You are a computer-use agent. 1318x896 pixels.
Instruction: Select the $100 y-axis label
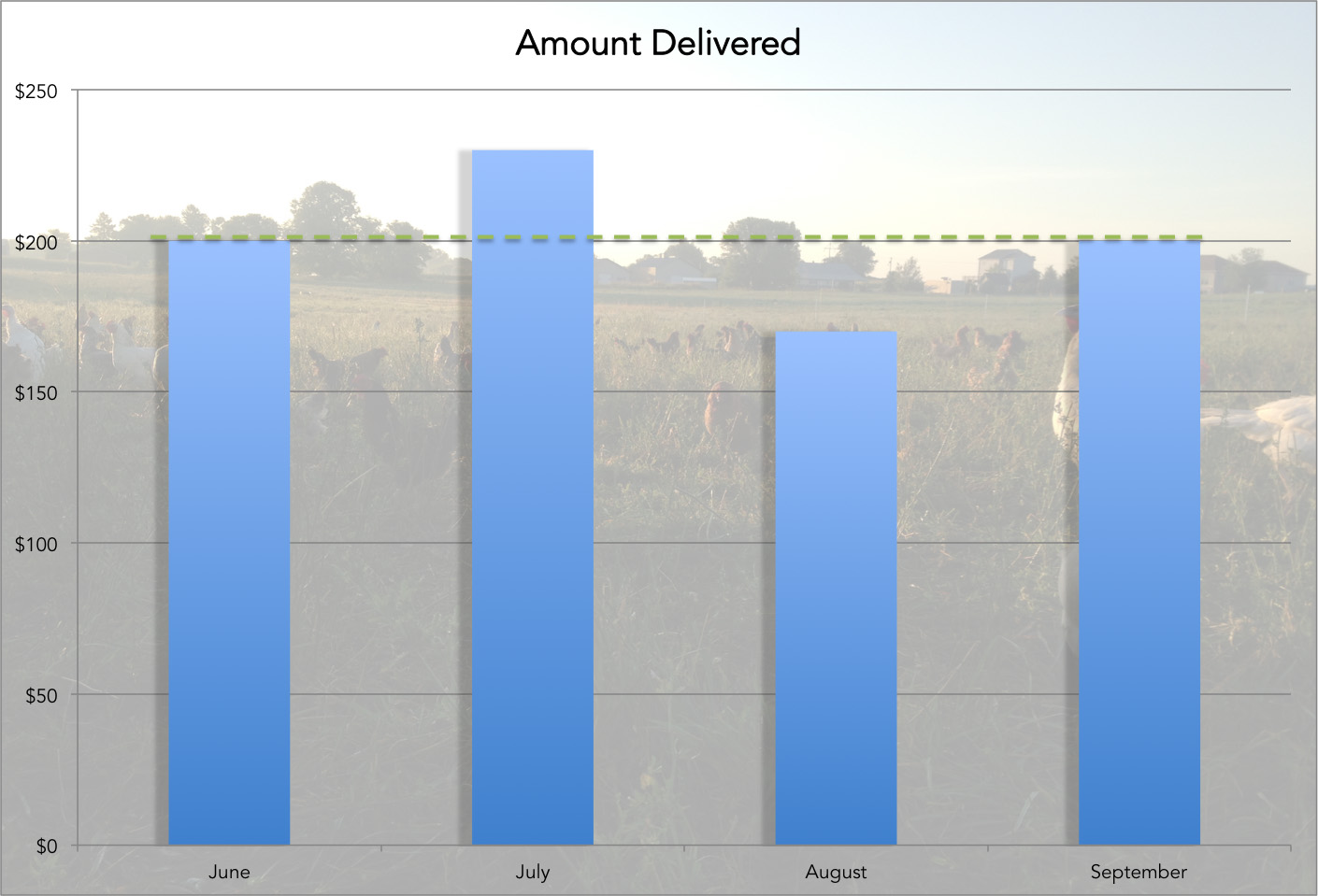pyautogui.click(x=36, y=545)
